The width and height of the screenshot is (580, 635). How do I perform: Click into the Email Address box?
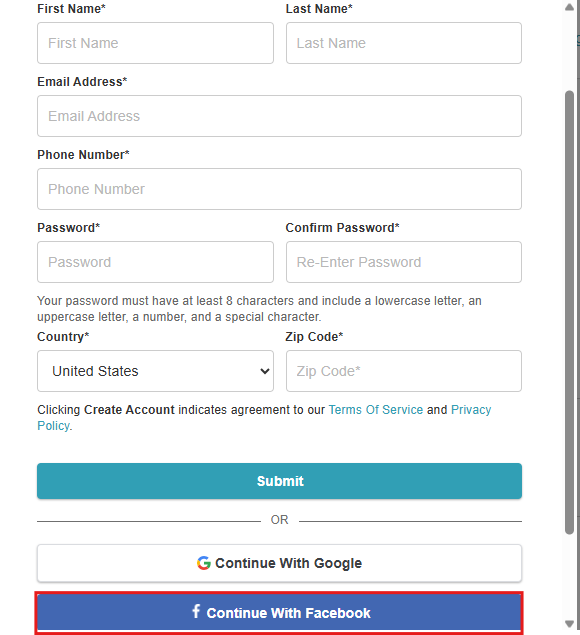279,116
